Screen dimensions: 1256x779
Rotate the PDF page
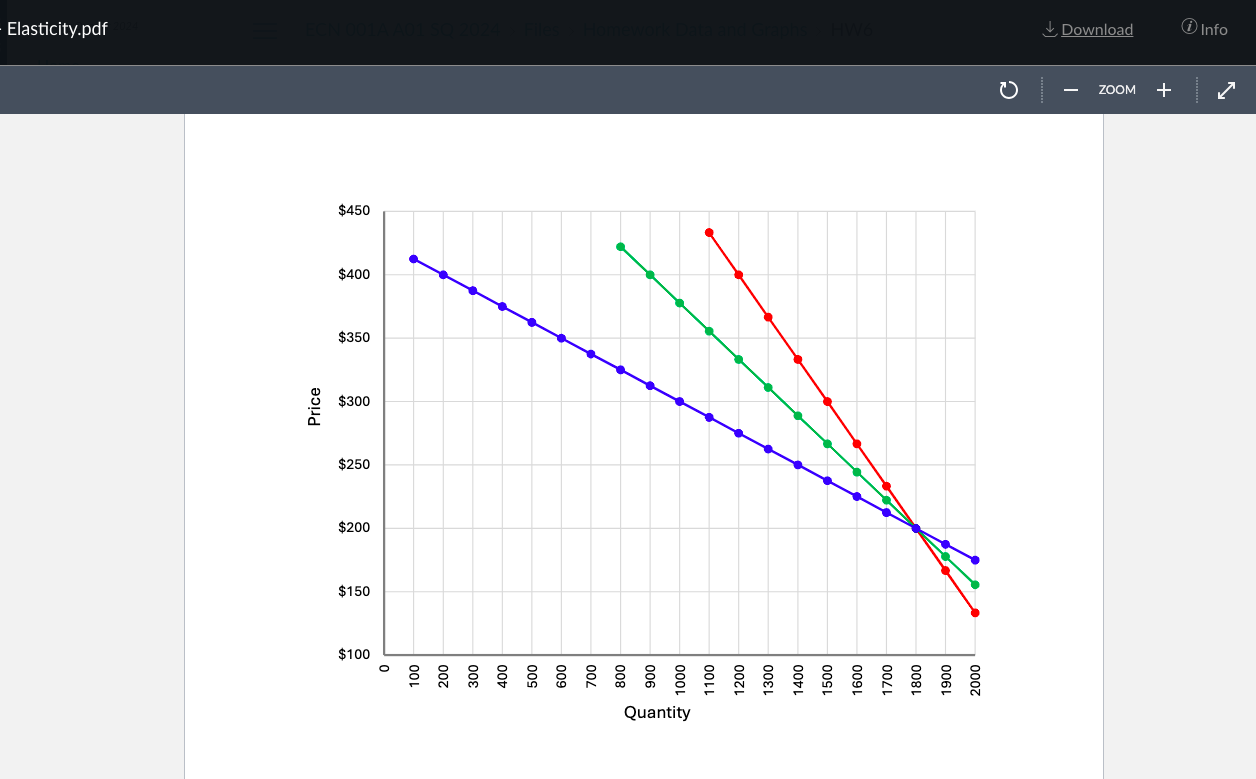click(x=1008, y=90)
